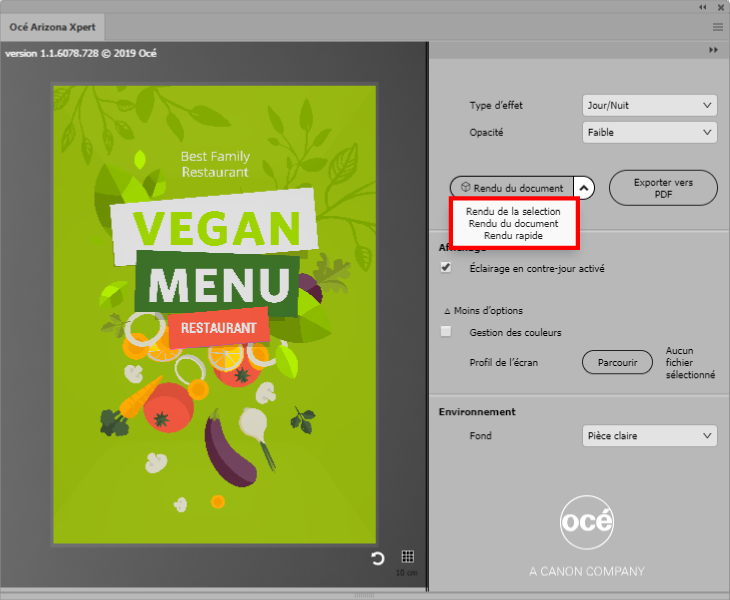
Task: Toggle the grid icon under preview
Action: pos(407,556)
